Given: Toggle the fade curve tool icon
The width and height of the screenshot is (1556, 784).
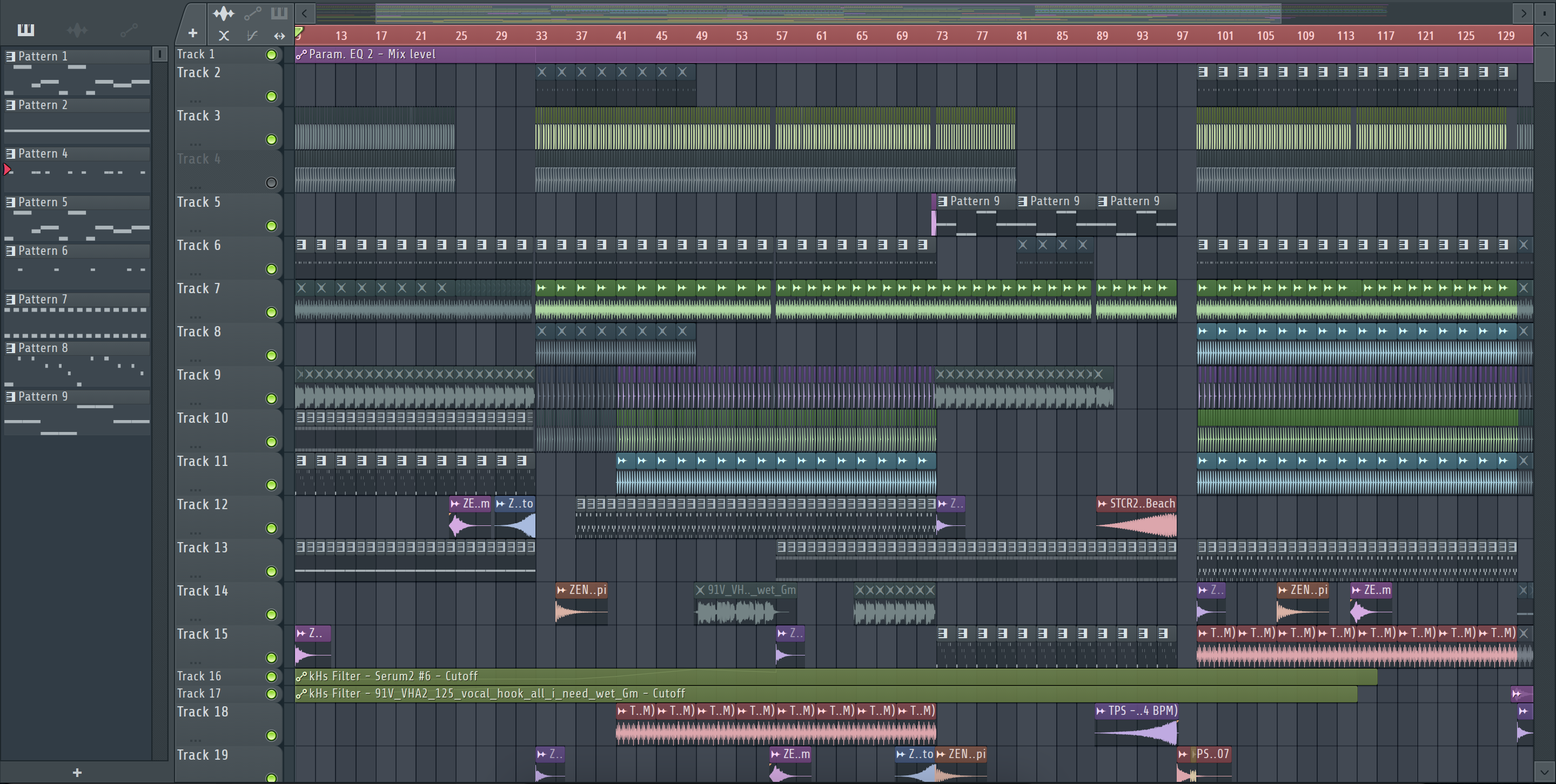Looking at the screenshot, I should pos(252,36).
